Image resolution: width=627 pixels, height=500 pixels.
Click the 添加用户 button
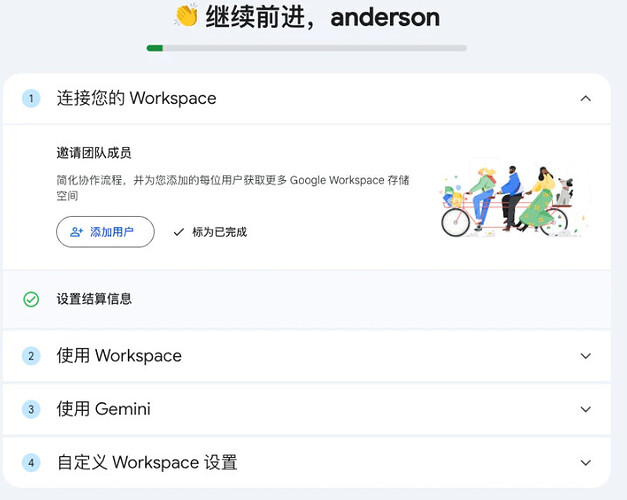[x=105, y=232]
